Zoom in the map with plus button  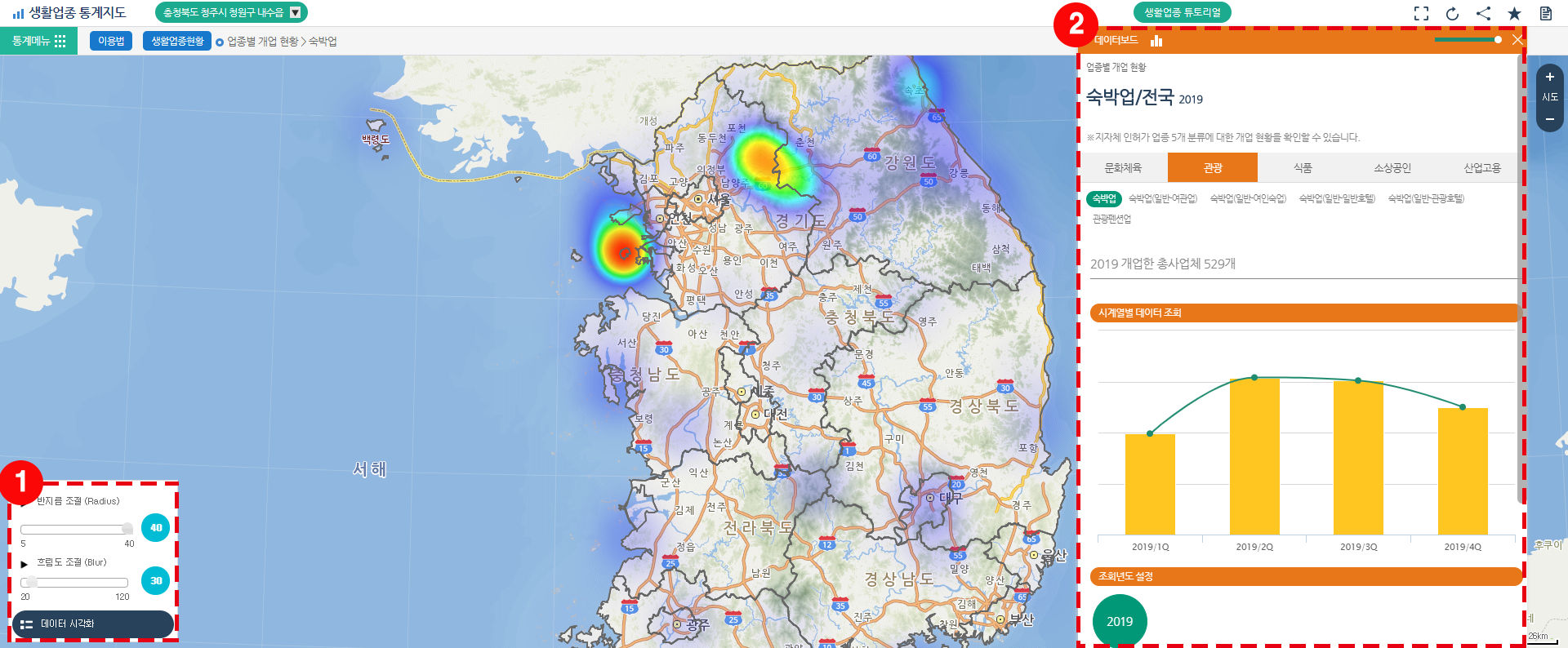(x=1549, y=77)
